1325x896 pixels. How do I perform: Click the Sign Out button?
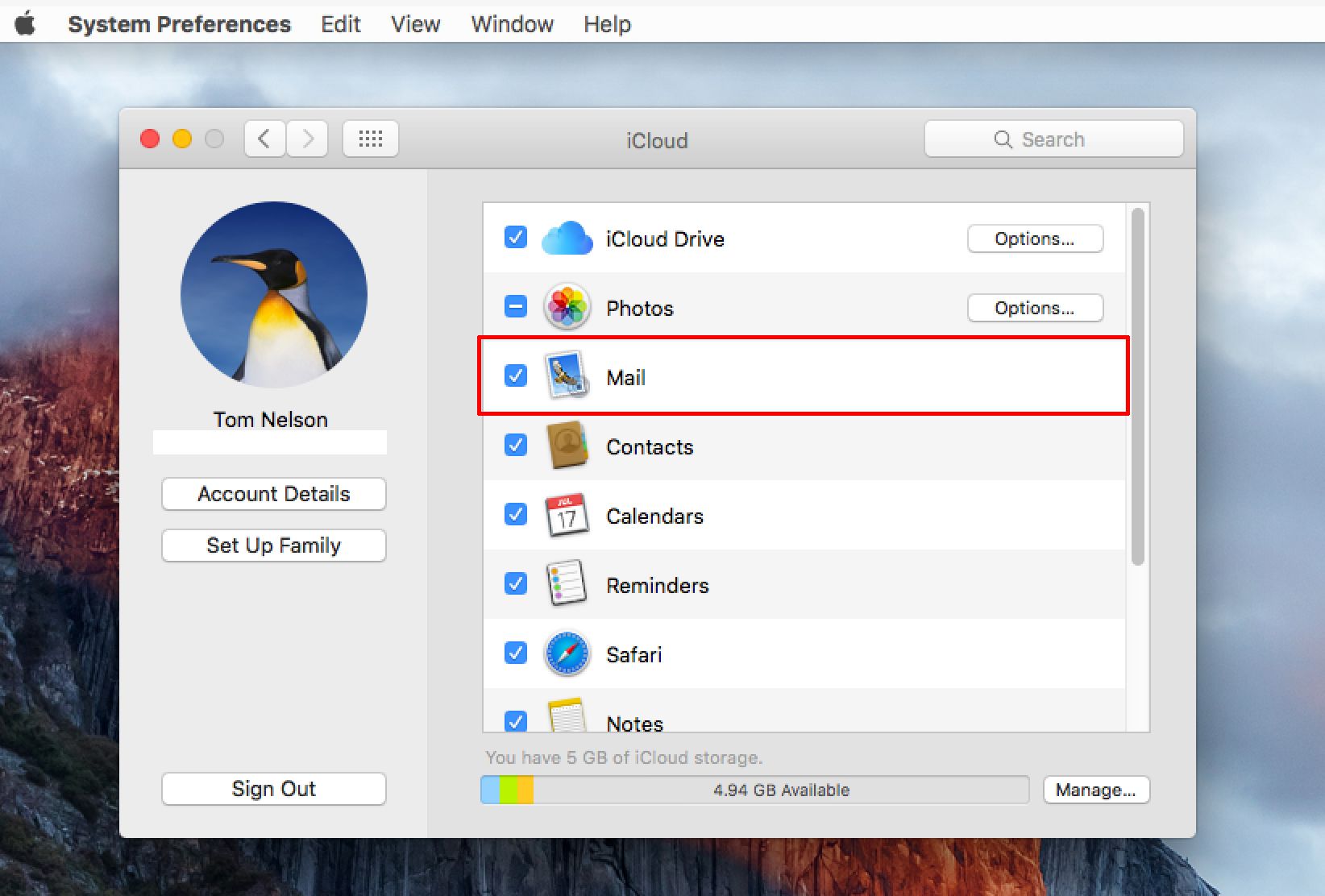click(x=273, y=789)
